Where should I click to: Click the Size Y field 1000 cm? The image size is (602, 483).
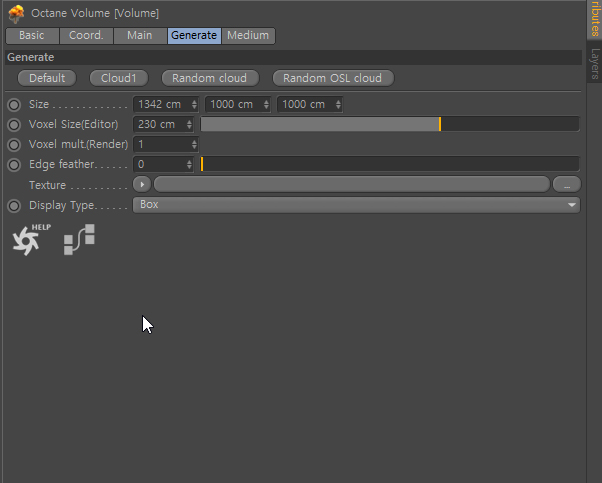(238, 104)
